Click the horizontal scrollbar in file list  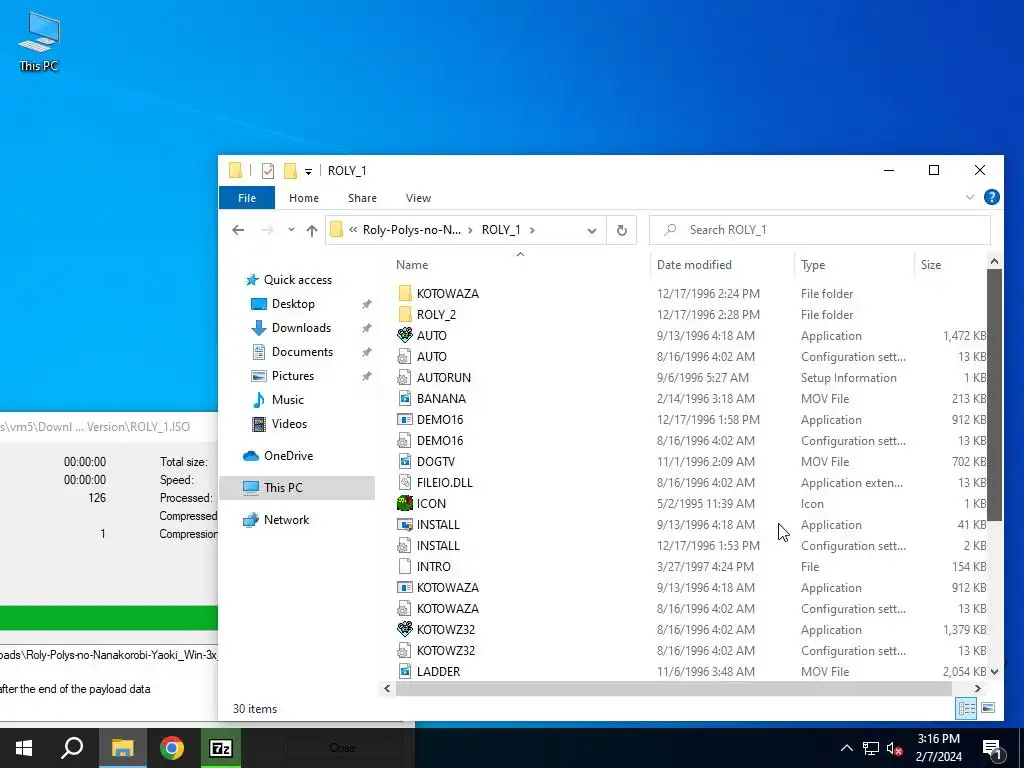point(673,688)
